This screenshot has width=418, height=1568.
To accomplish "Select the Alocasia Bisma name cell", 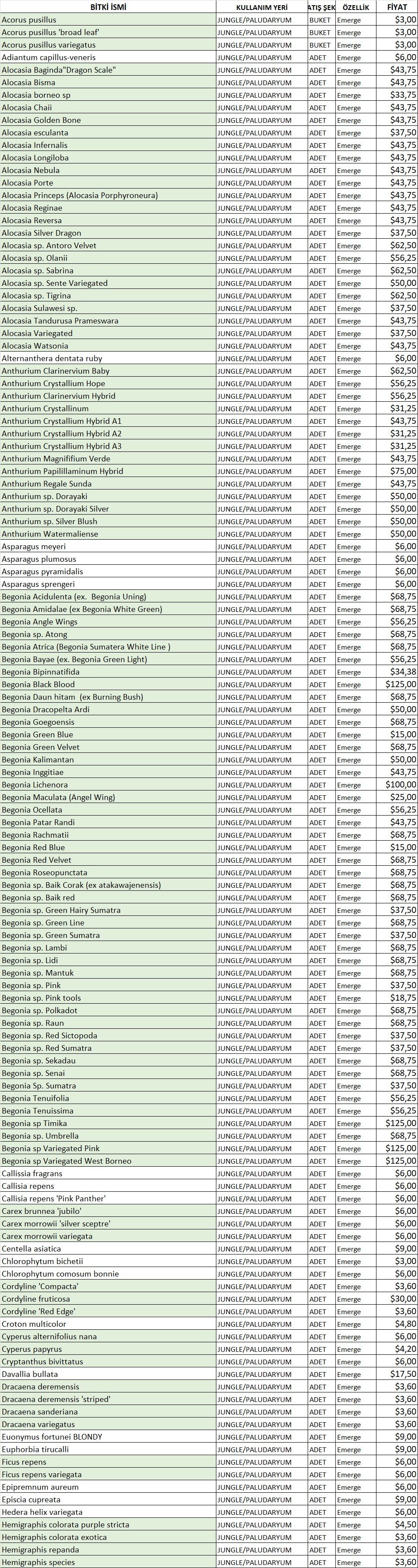I will pos(29,82).
